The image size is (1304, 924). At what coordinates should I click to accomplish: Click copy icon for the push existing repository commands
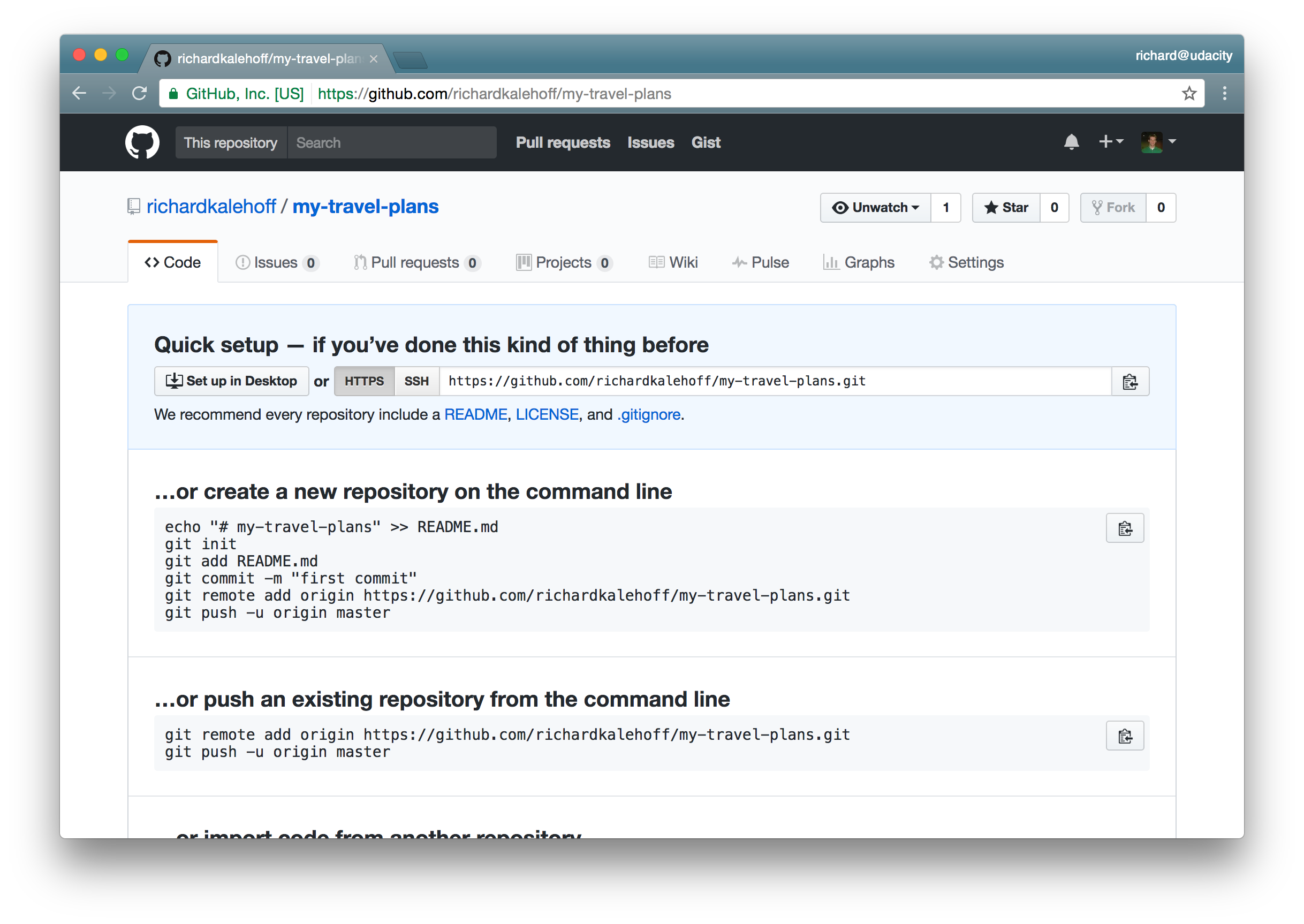1125,735
